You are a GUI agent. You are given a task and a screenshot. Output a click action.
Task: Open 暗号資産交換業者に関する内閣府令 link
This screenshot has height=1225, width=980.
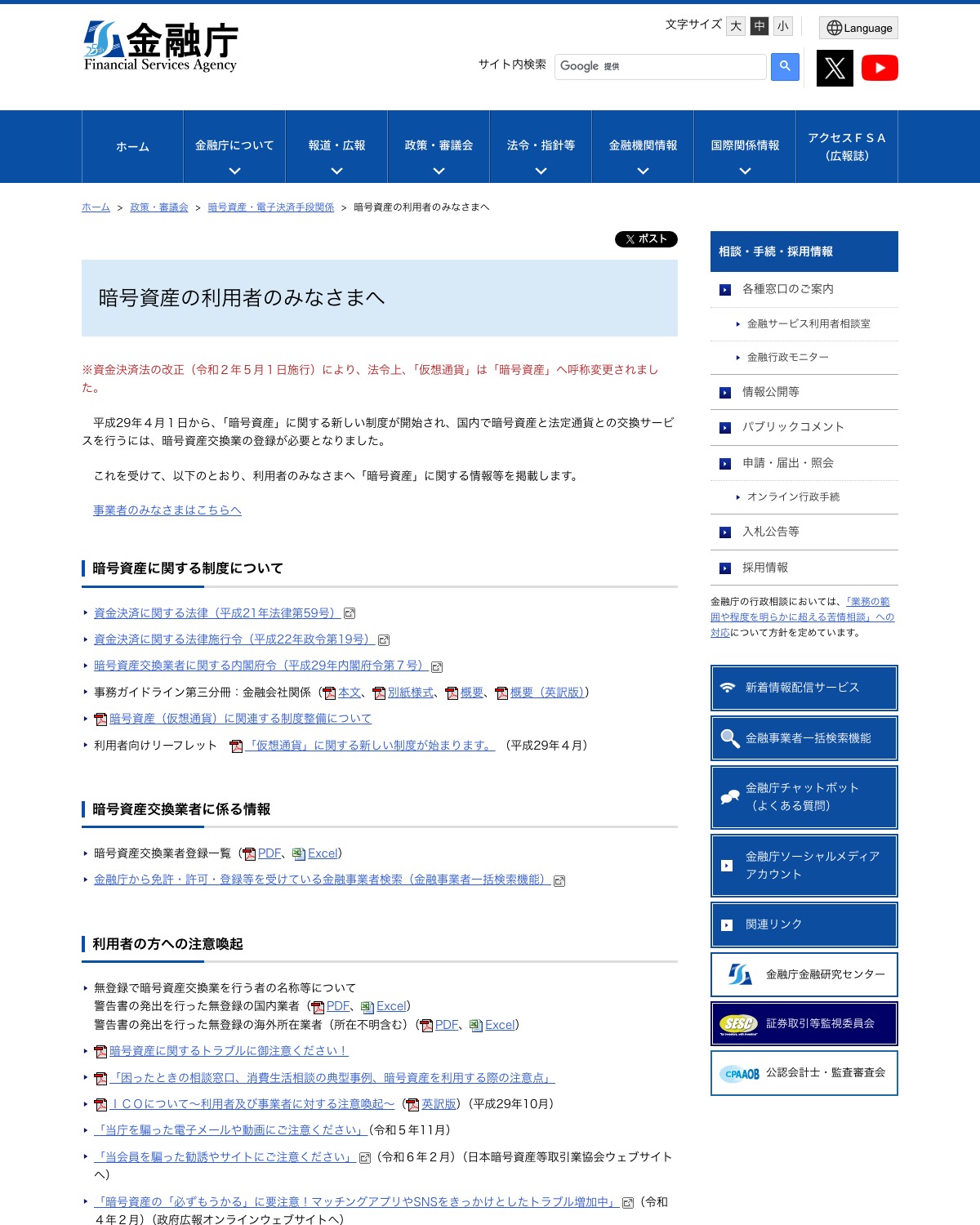[x=261, y=666]
